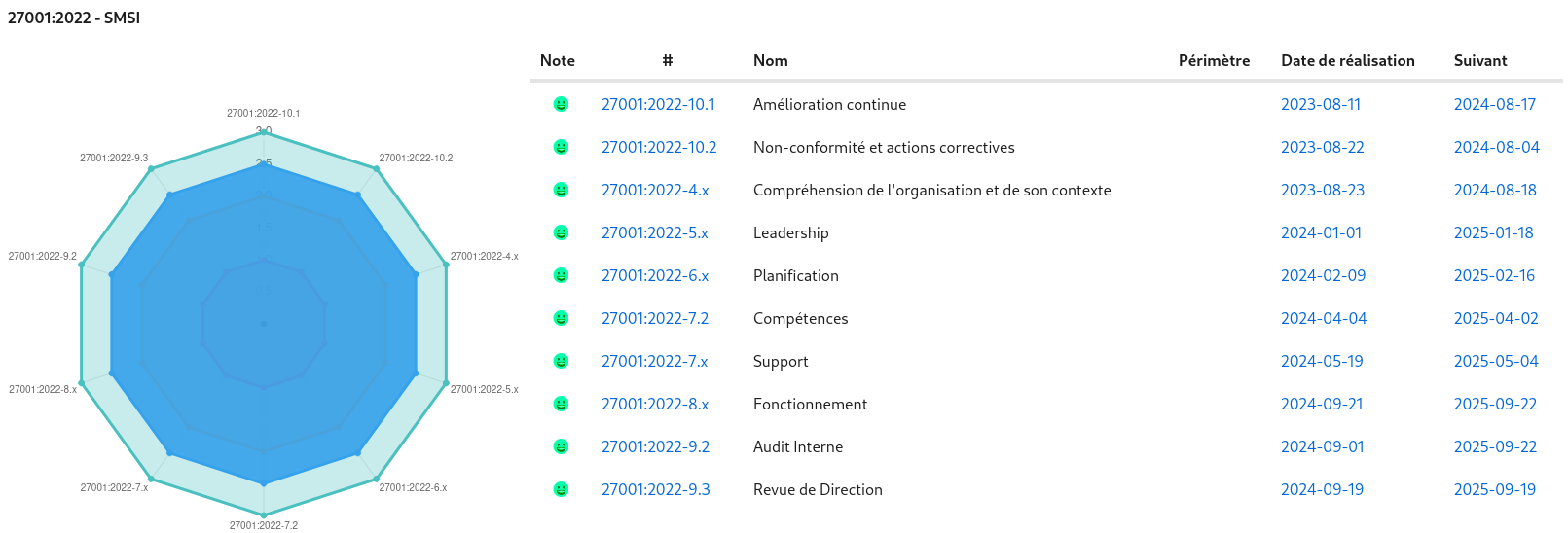Open next control date 2025-09-19

tap(1495, 489)
